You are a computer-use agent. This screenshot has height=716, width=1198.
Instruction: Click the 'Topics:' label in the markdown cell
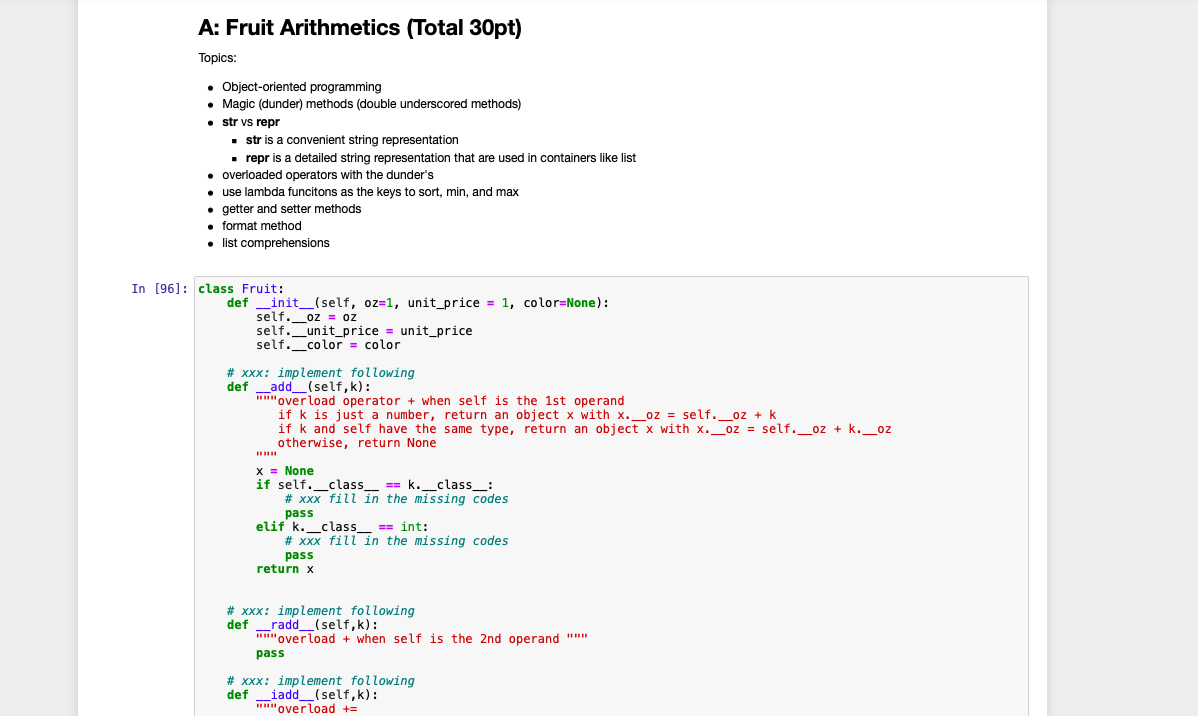pos(216,57)
